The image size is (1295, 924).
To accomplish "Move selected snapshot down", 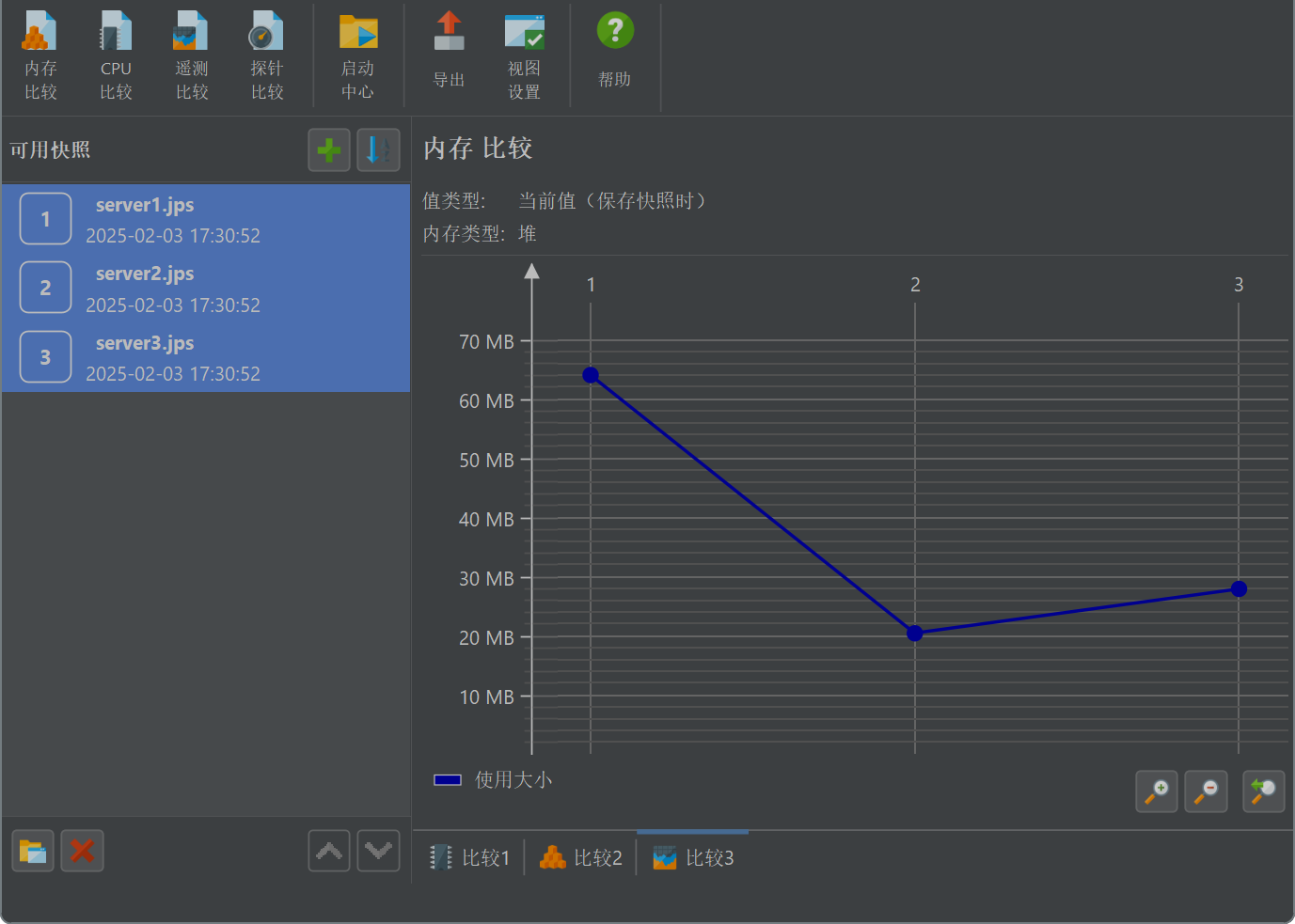I will pos(378,852).
